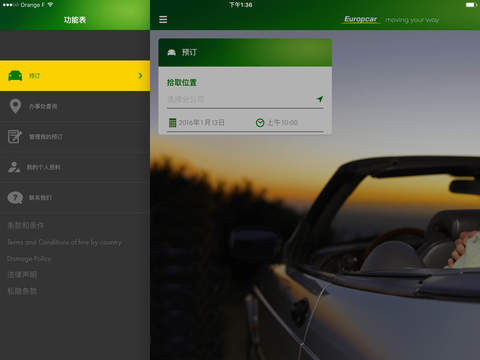Click the 功能表 sidebar title
This screenshot has width=480, height=360.
click(x=75, y=20)
